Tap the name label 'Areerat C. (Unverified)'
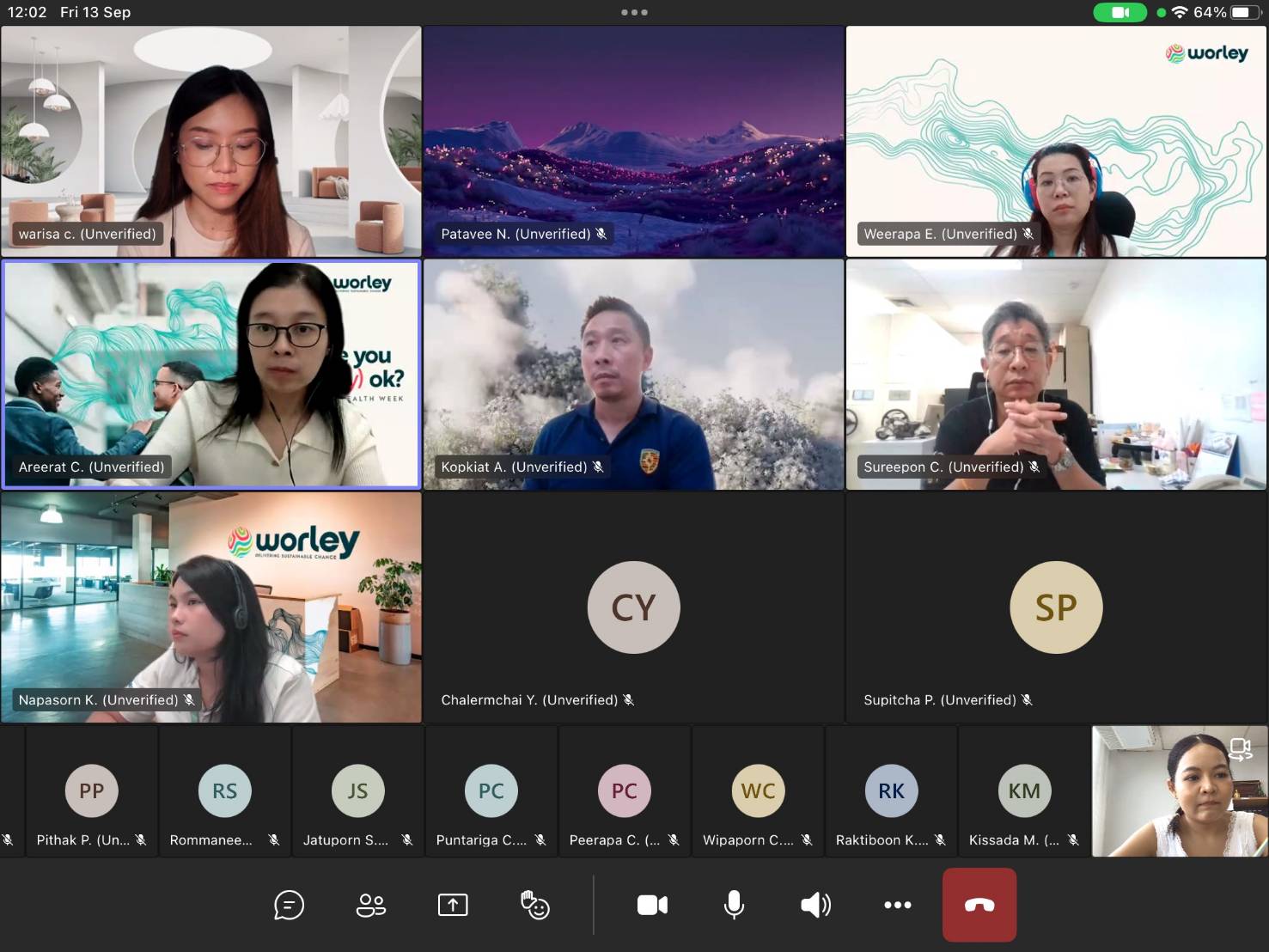 coord(91,467)
